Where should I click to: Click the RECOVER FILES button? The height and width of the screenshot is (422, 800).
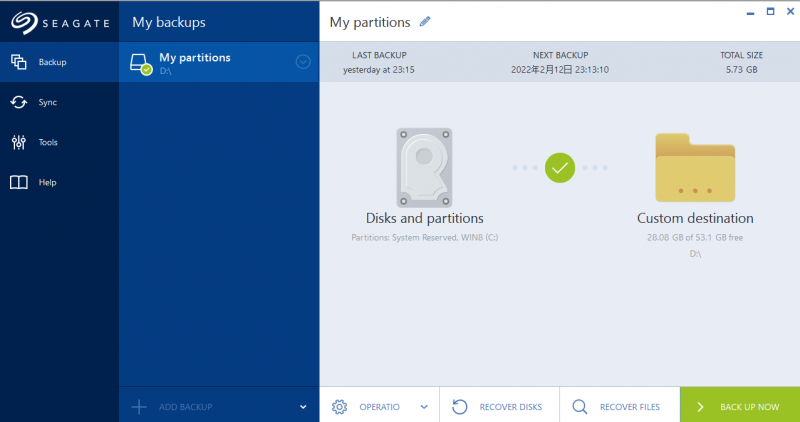[620, 407]
